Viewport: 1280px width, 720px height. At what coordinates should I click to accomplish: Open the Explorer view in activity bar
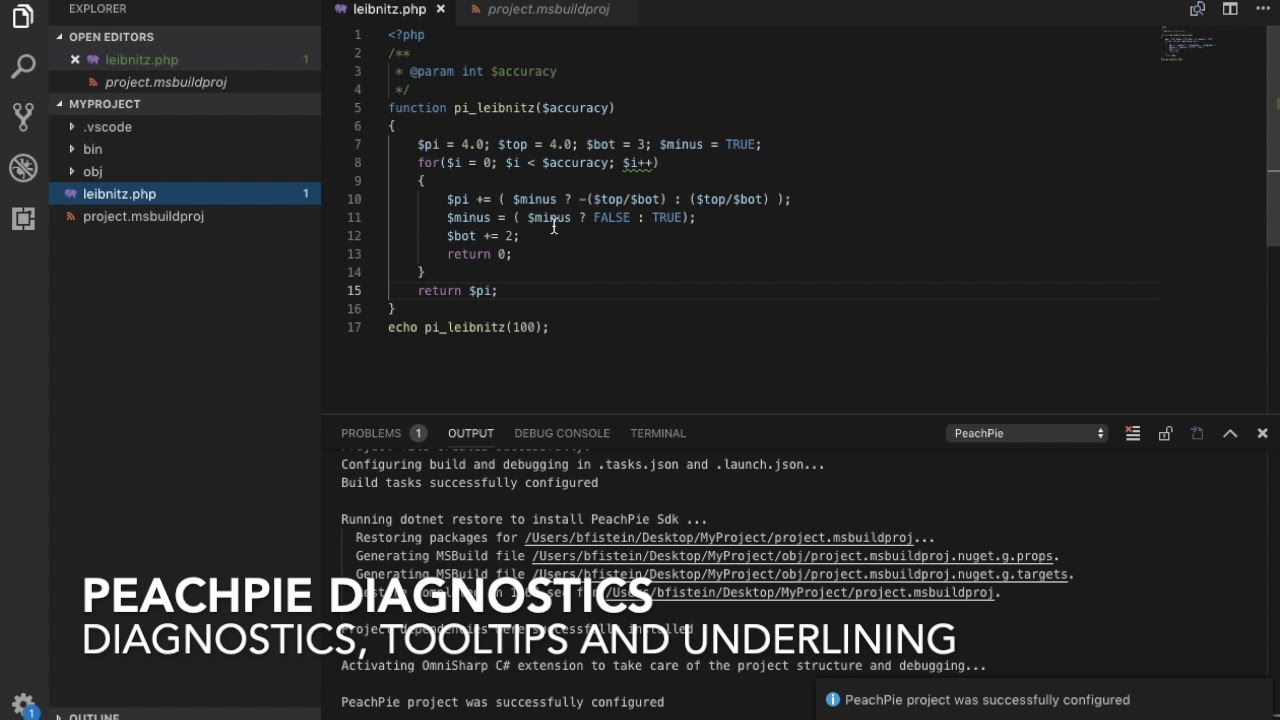pyautogui.click(x=23, y=17)
